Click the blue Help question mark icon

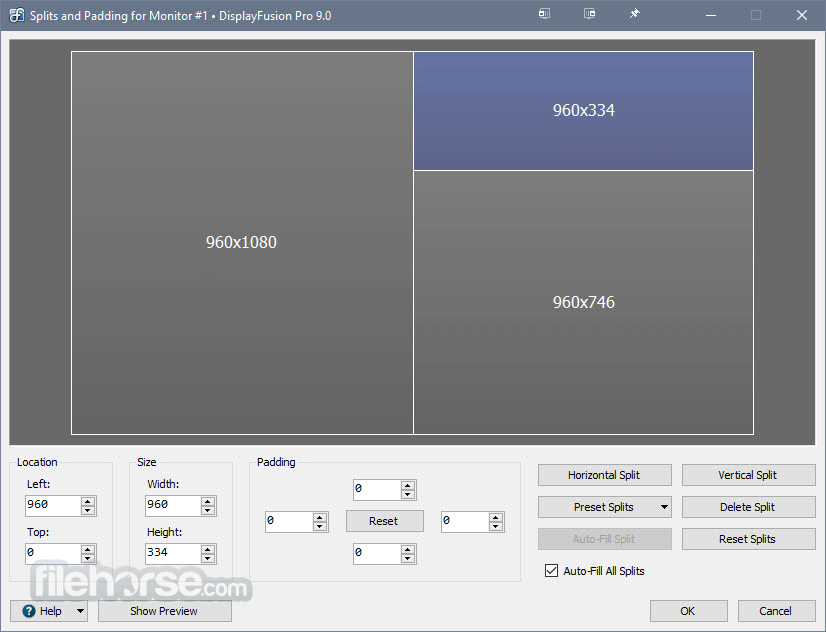click(x=29, y=611)
